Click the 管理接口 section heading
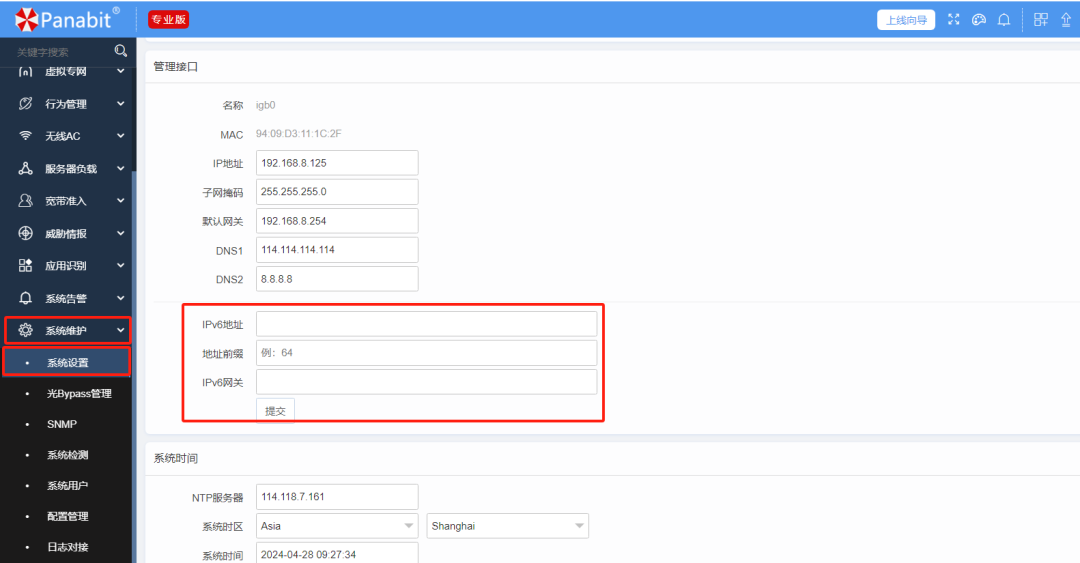The width and height of the screenshot is (1080, 563). coord(176,67)
